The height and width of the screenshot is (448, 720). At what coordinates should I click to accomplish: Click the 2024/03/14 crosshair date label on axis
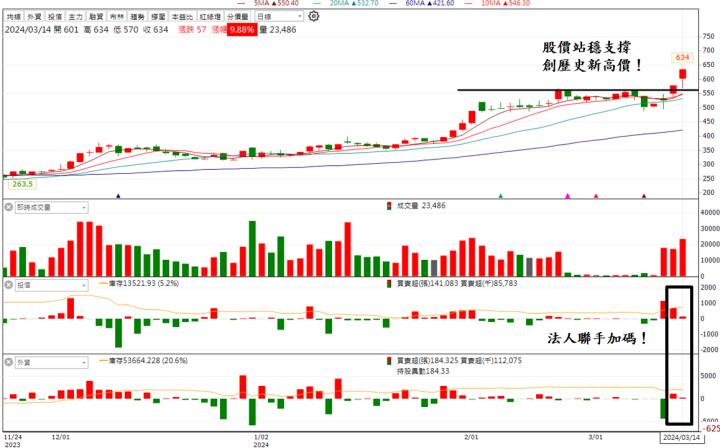pyautogui.click(x=681, y=437)
